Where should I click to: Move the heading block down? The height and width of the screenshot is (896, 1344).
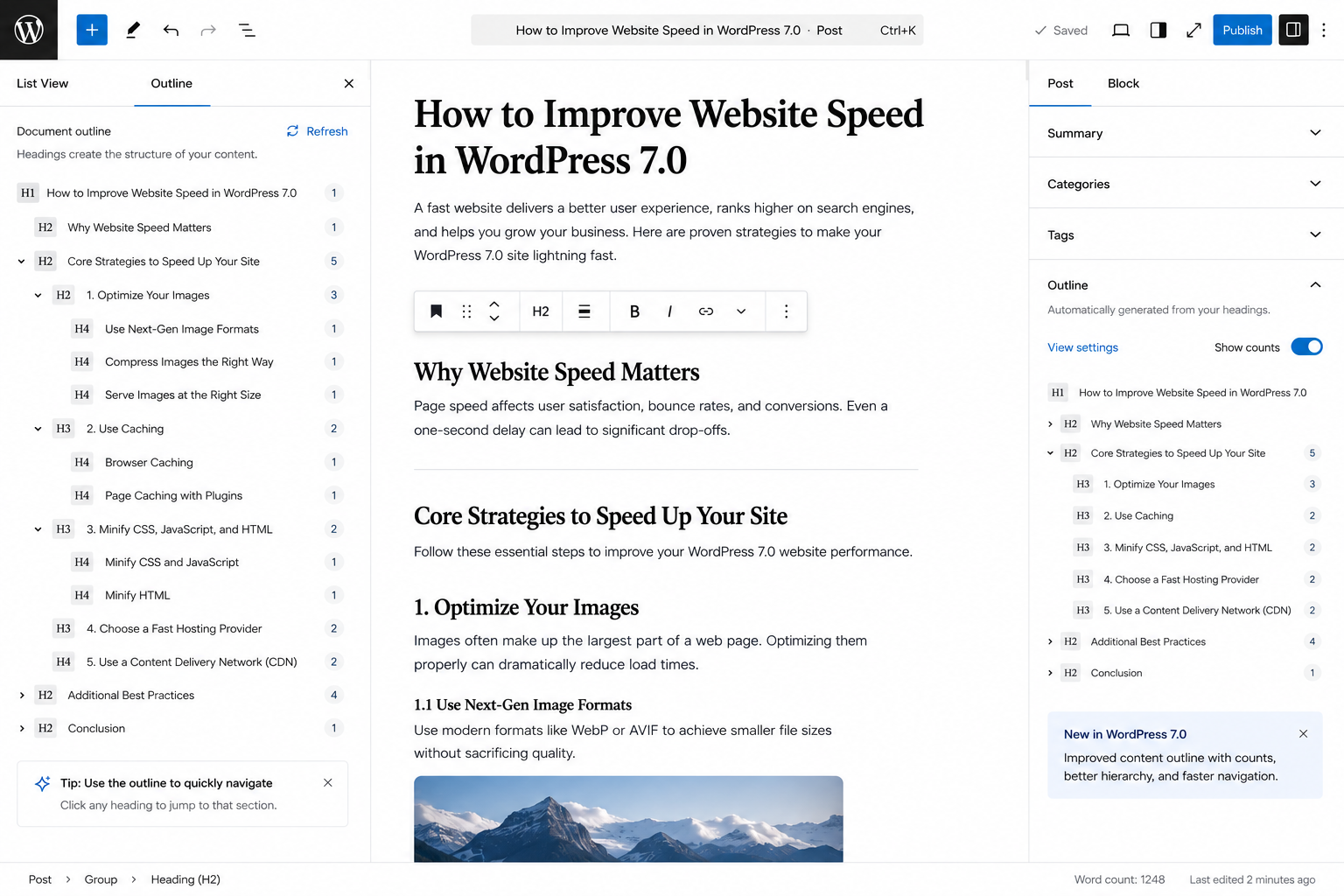(494, 318)
